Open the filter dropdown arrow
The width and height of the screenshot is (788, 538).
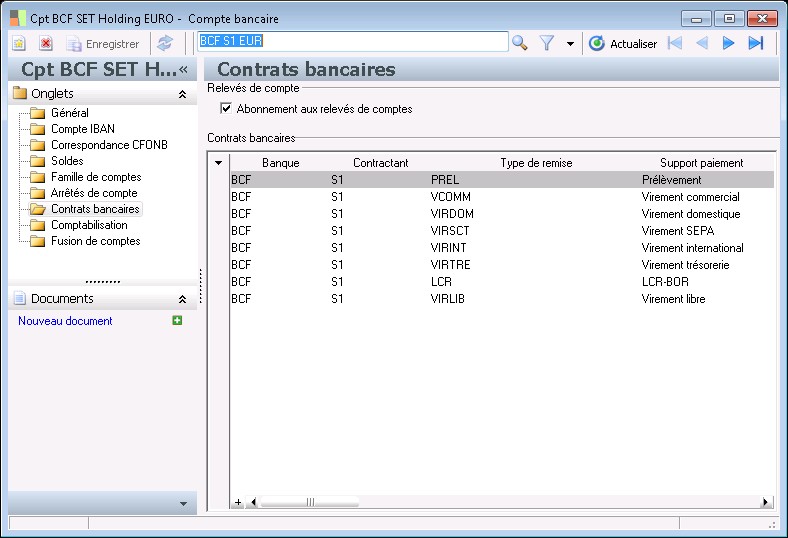tap(570, 44)
